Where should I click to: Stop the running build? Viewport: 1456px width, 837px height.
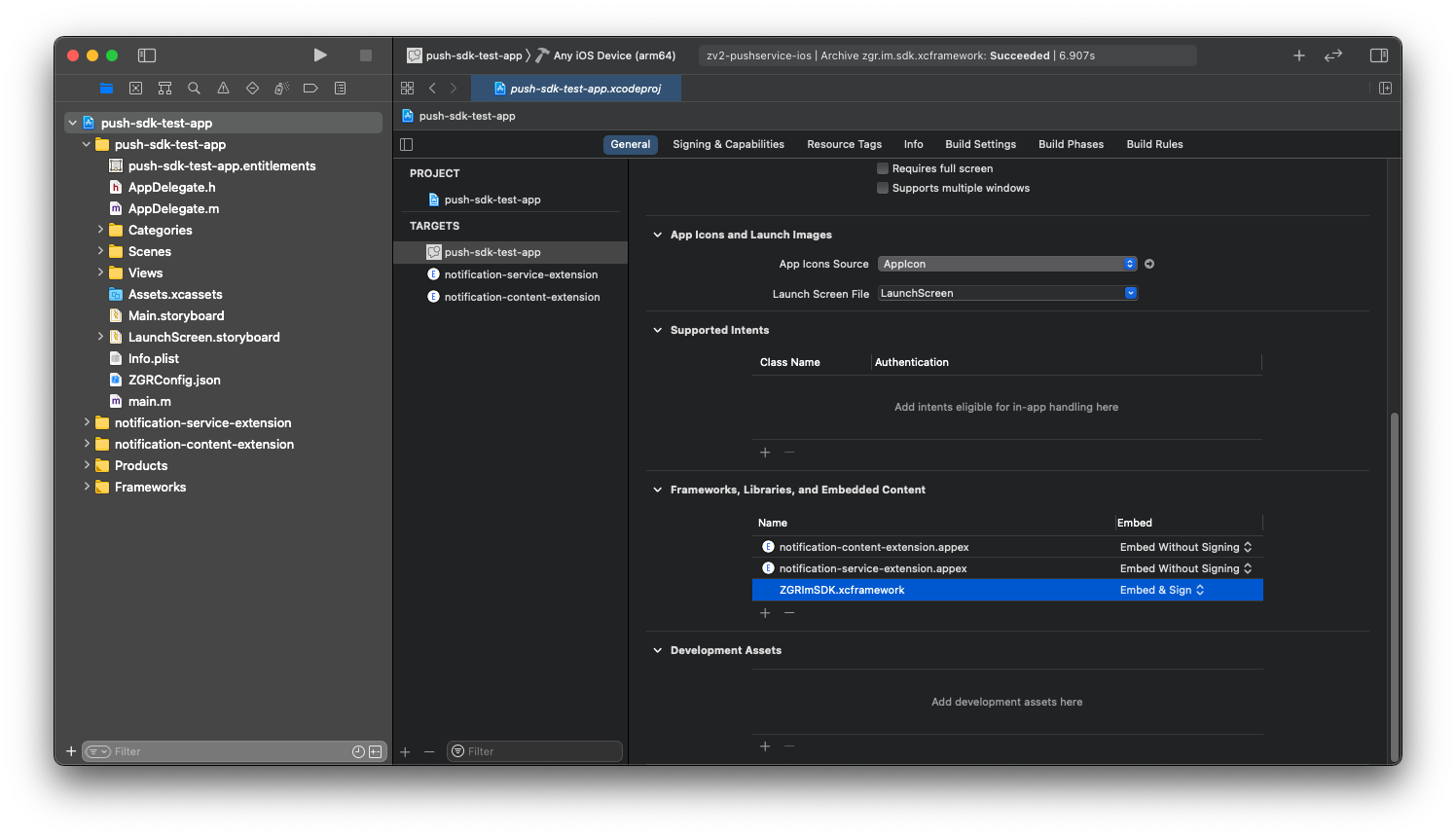point(366,55)
